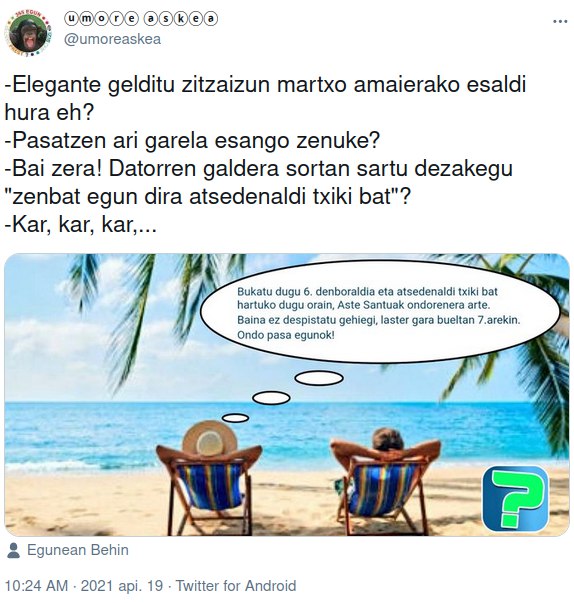Click the green question mark logo
The image size is (574, 603).
(515, 499)
